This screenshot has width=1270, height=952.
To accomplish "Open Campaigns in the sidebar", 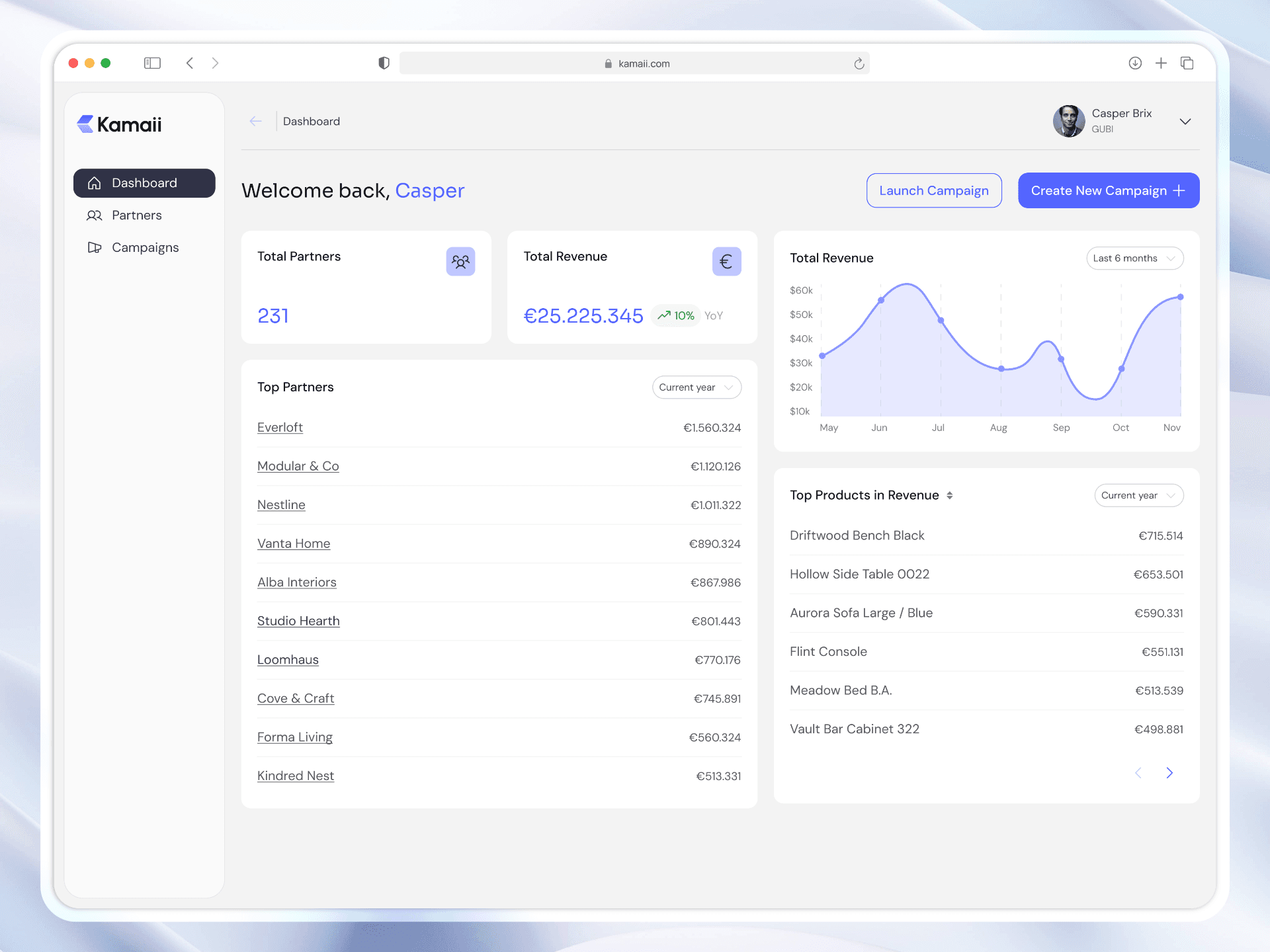I will pos(145,248).
